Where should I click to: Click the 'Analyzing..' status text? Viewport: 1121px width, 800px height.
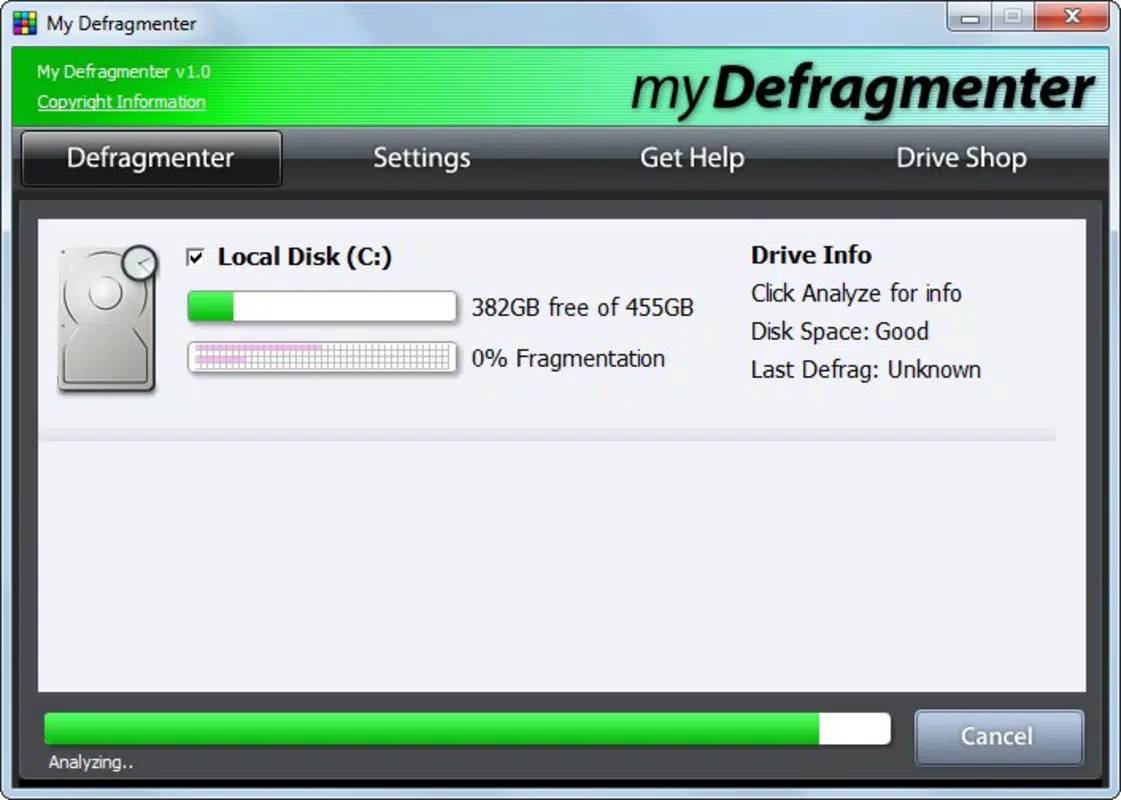pos(91,762)
